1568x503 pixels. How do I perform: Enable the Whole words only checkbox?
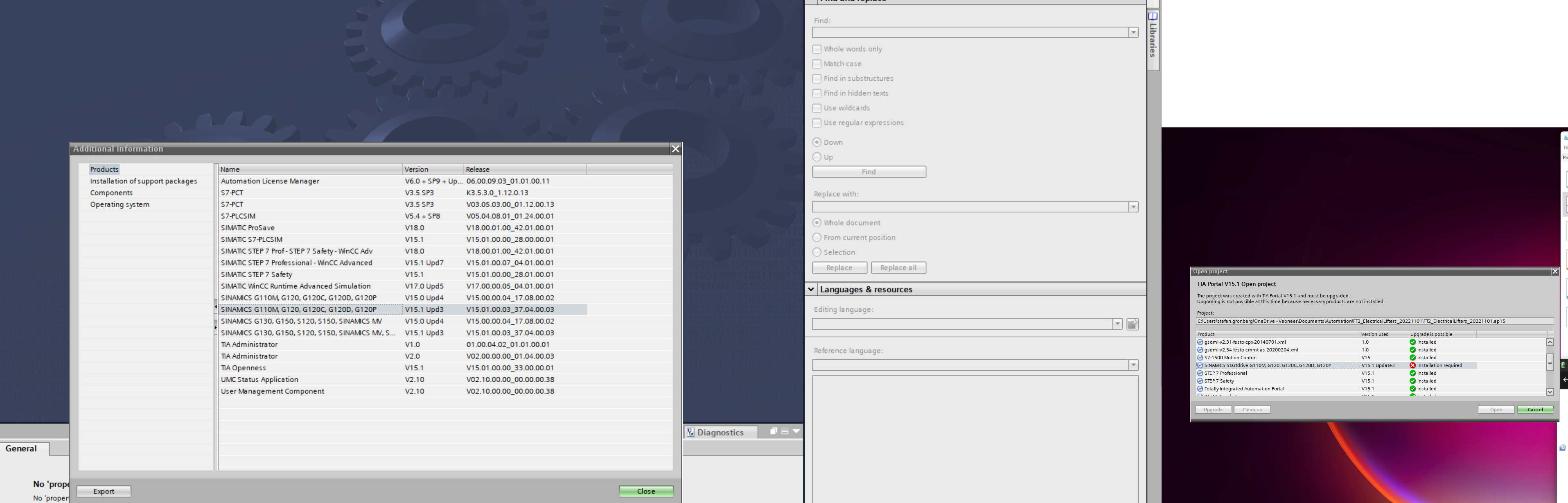817,49
